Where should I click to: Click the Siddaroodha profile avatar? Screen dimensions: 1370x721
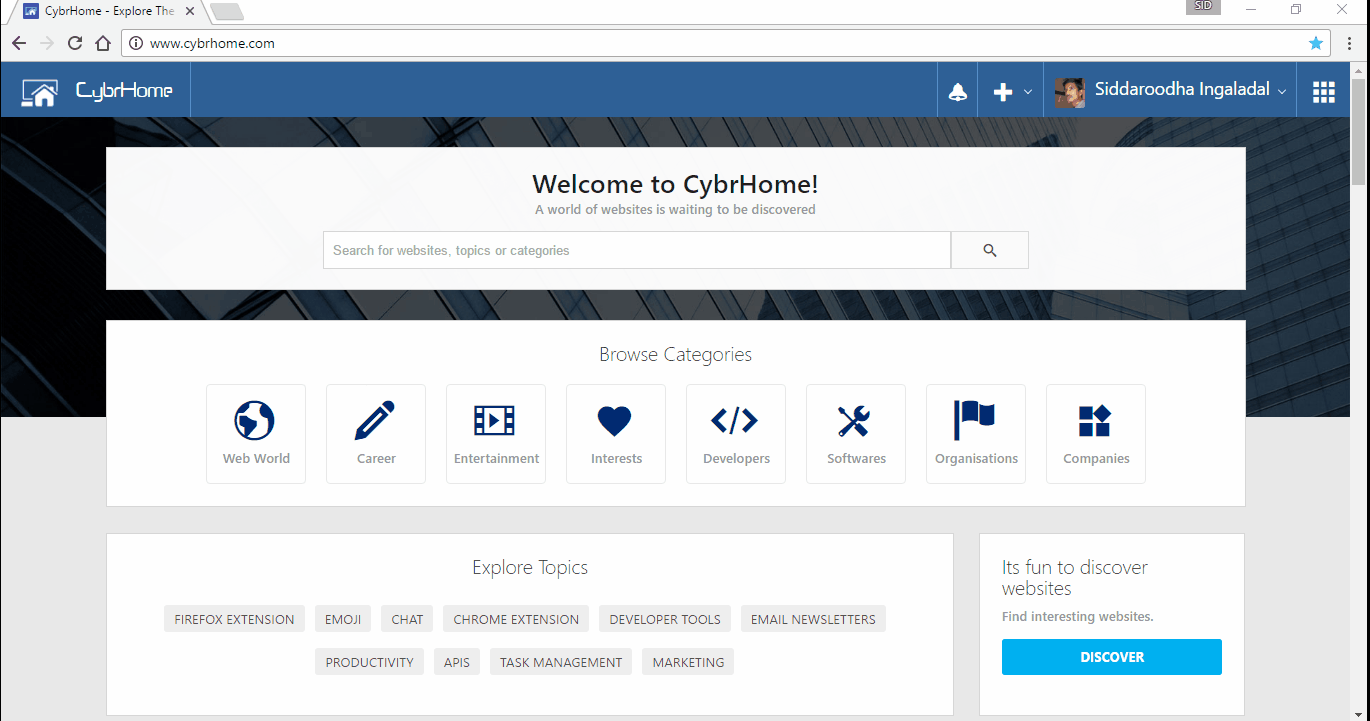pos(1069,92)
